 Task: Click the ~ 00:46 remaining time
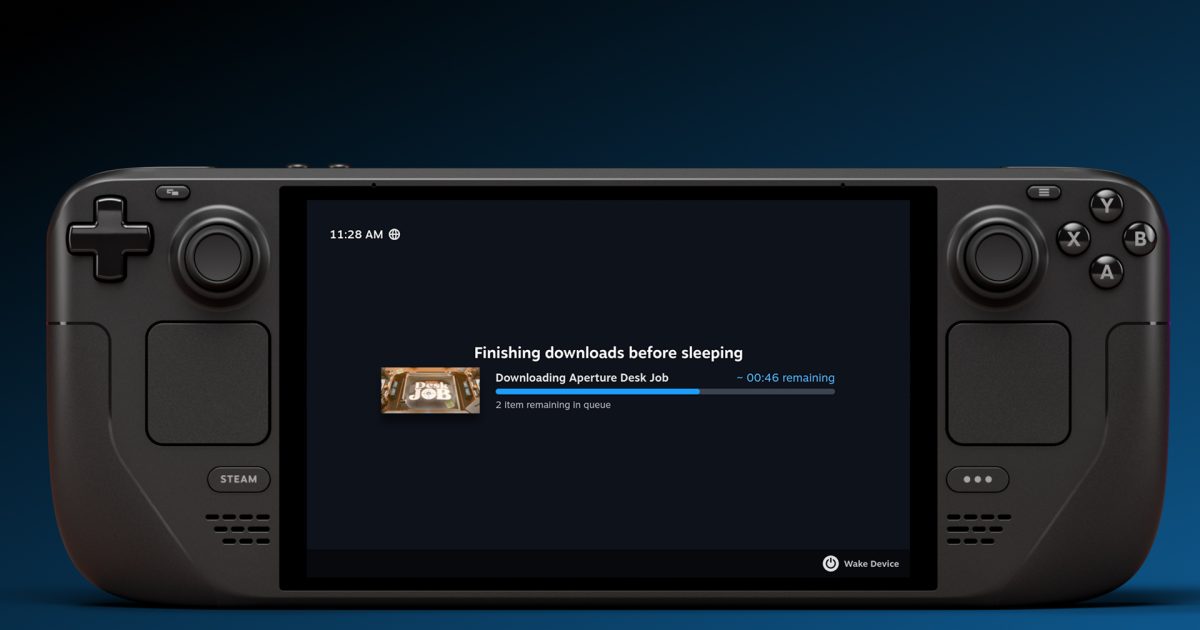(785, 378)
